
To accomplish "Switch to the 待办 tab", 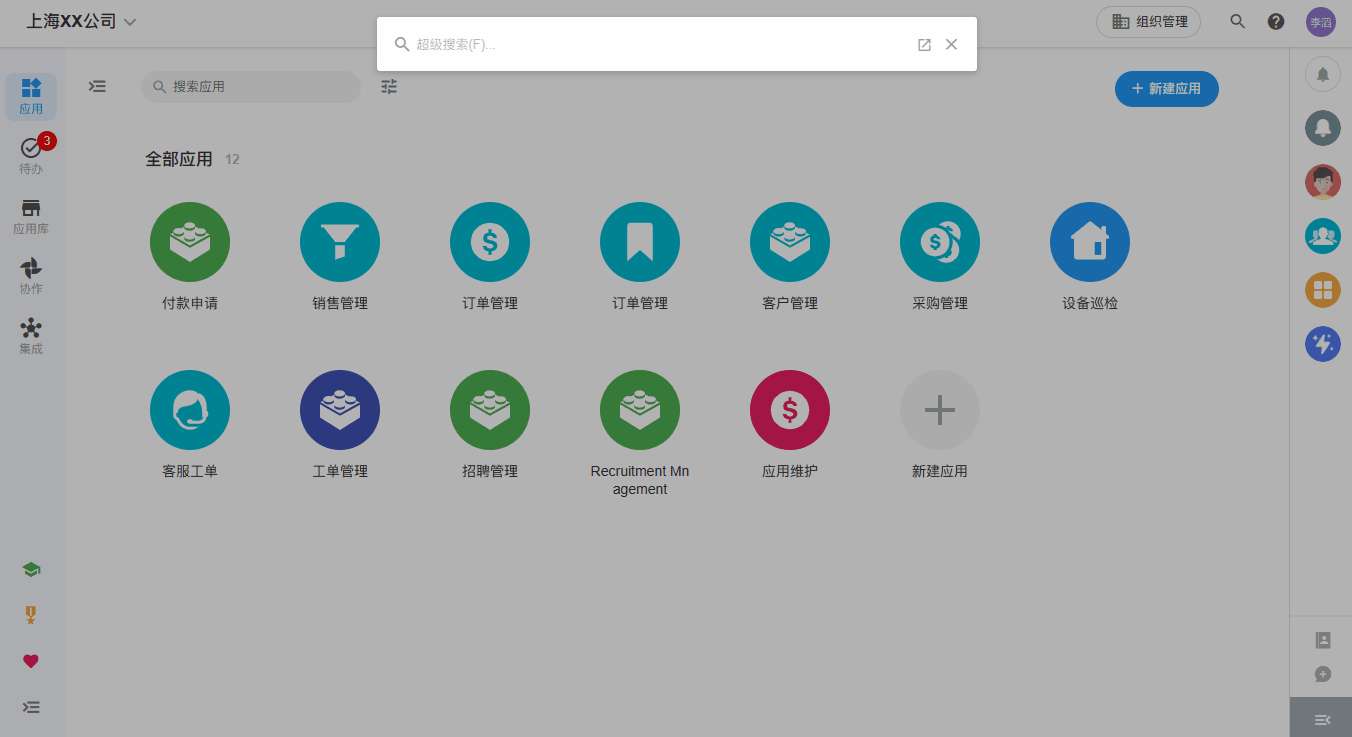I will (31, 155).
